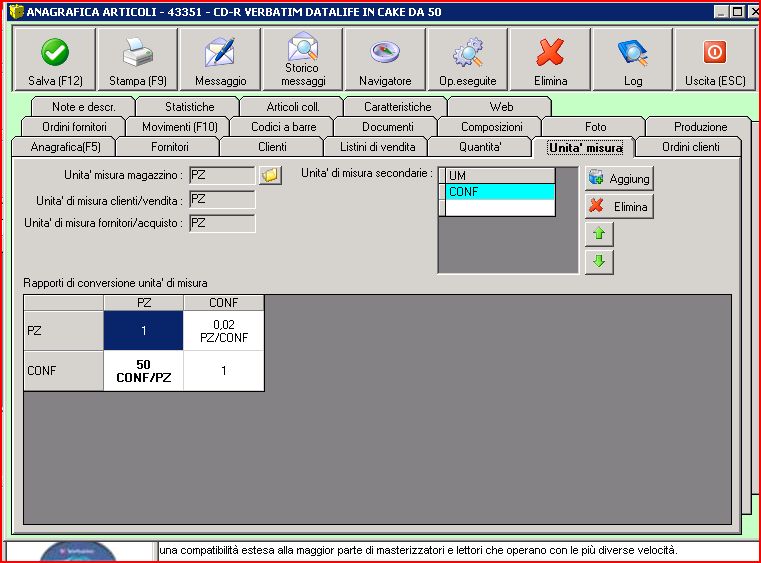Click the green checkmark Salva (F12) button
Screen dimensions: 761x563
coord(54,59)
